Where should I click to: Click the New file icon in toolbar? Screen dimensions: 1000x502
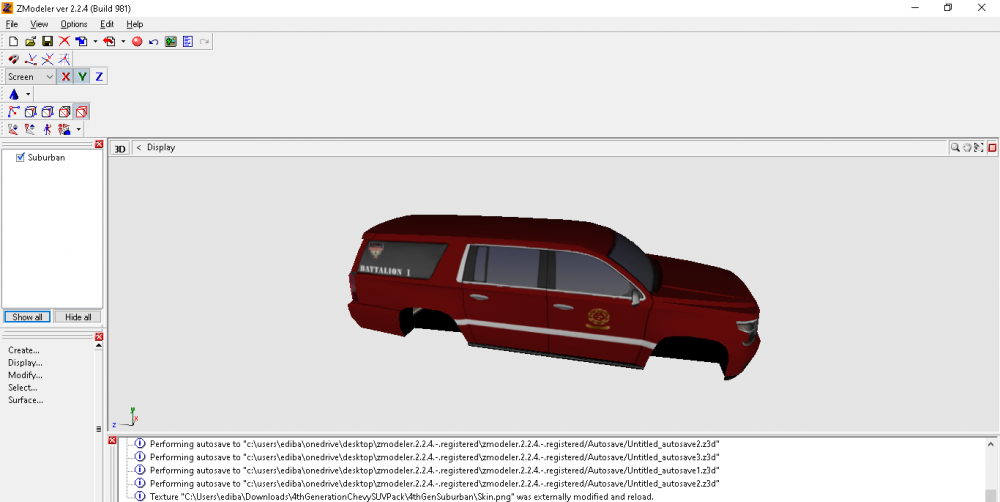point(13,41)
